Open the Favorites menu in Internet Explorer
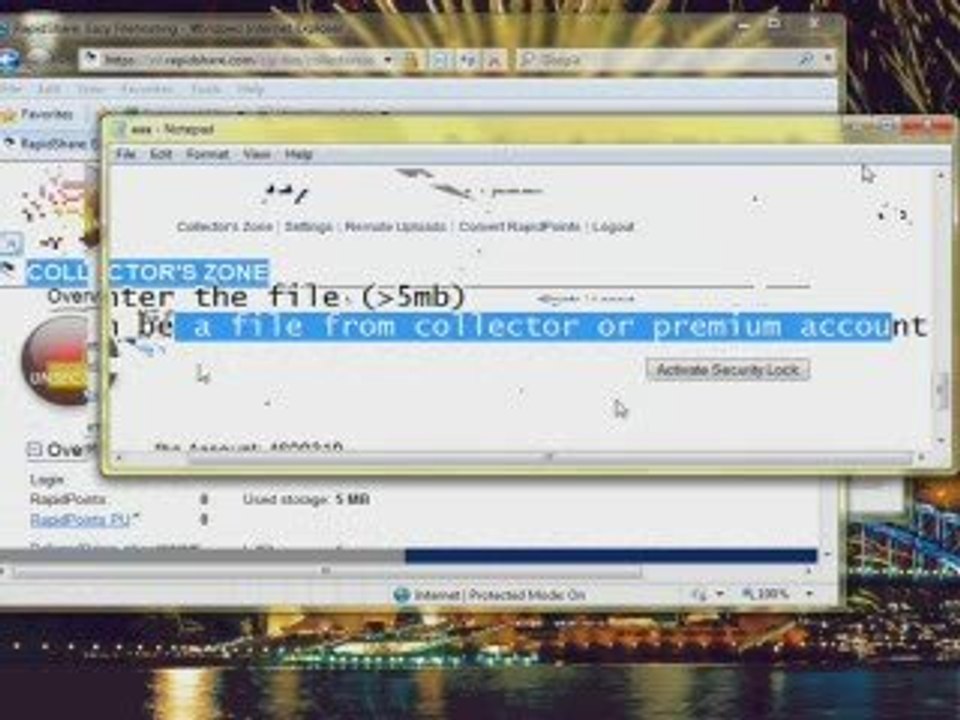Screen dimensions: 960x720 (x=147, y=89)
